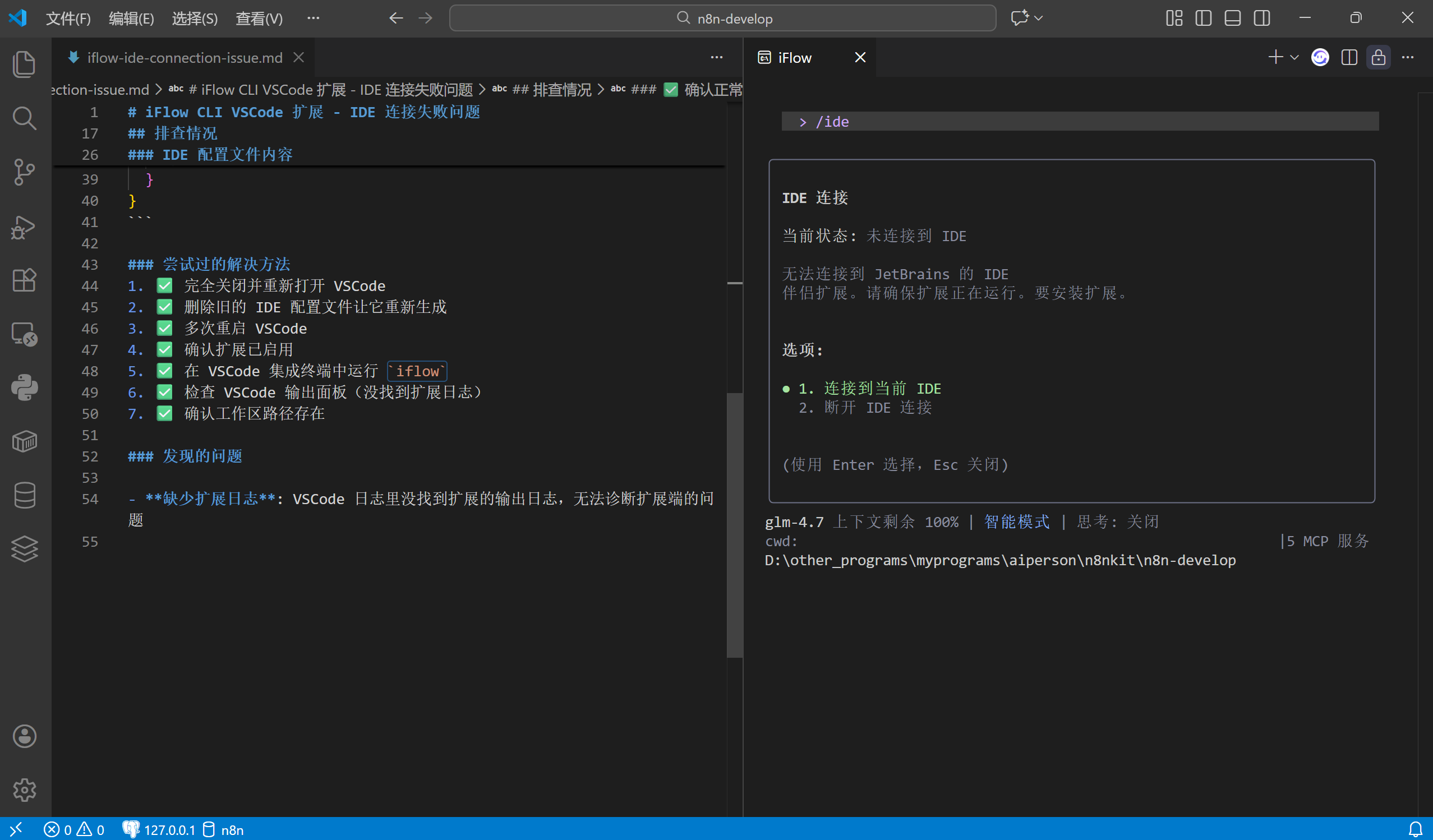Open the Copilot chat dropdown chevron
1433x840 pixels.
1039,18
